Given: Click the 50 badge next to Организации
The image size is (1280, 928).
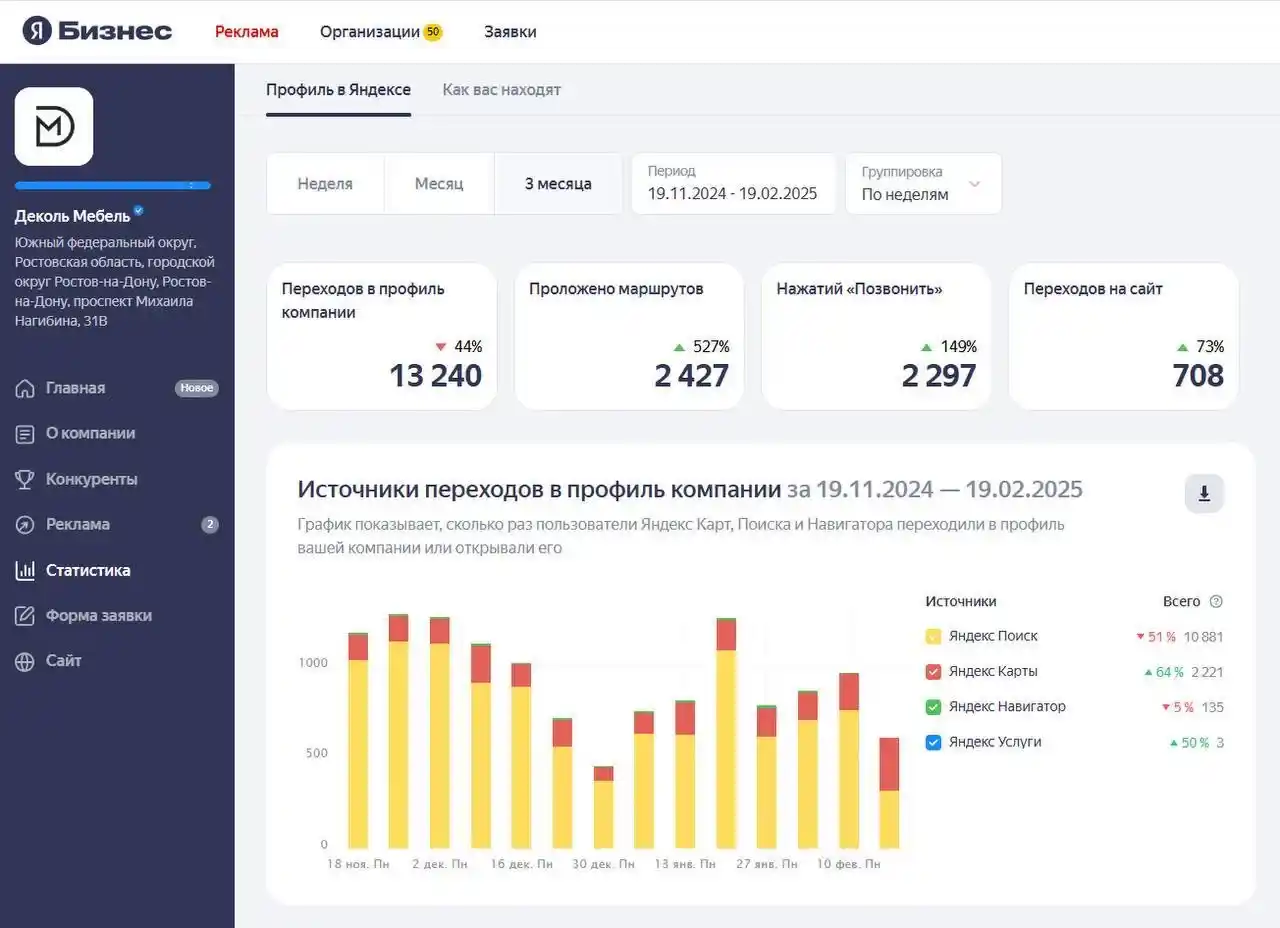Looking at the screenshot, I should coord(433,32).
